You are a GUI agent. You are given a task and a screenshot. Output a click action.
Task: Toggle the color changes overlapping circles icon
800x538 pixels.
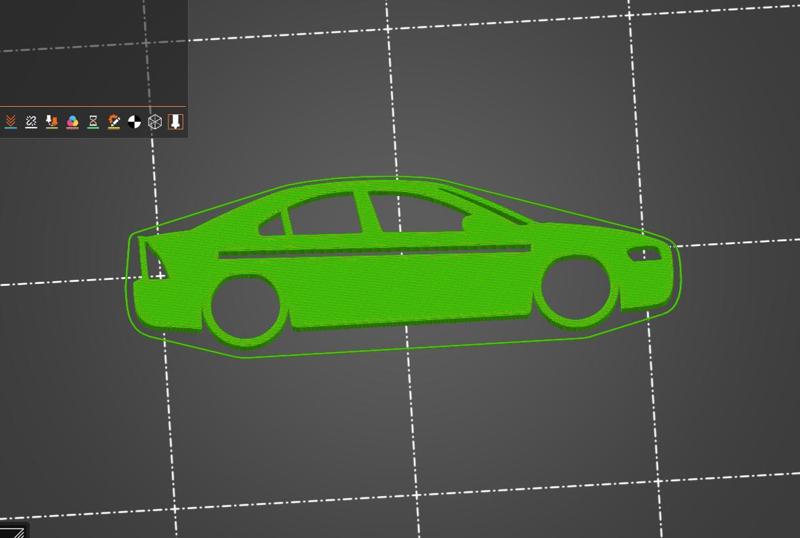pos(72,121)
